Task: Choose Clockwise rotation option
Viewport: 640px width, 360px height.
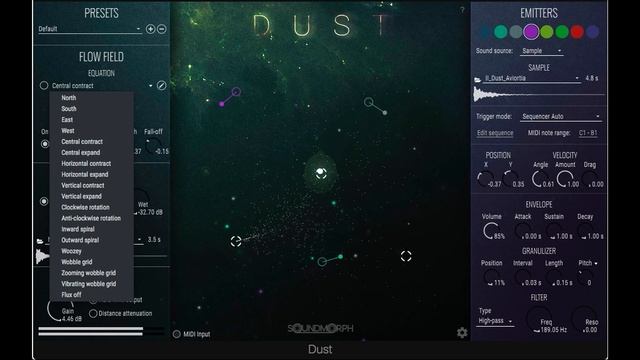Action: coord(85,207)
